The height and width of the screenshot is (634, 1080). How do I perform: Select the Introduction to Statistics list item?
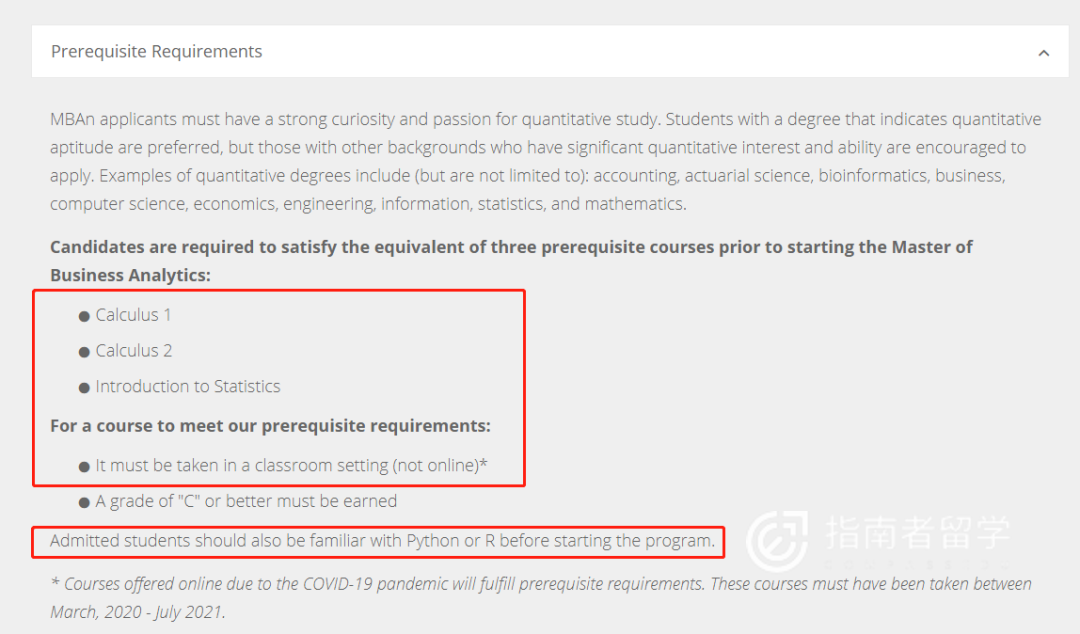[x=188, y=387]
